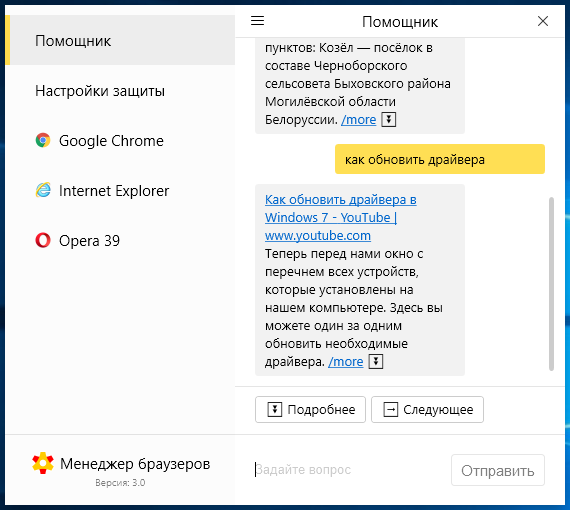Expand the drivers answer via boxed arrow
The height and width of the screenshot is (510, 570).
[376, 362]
